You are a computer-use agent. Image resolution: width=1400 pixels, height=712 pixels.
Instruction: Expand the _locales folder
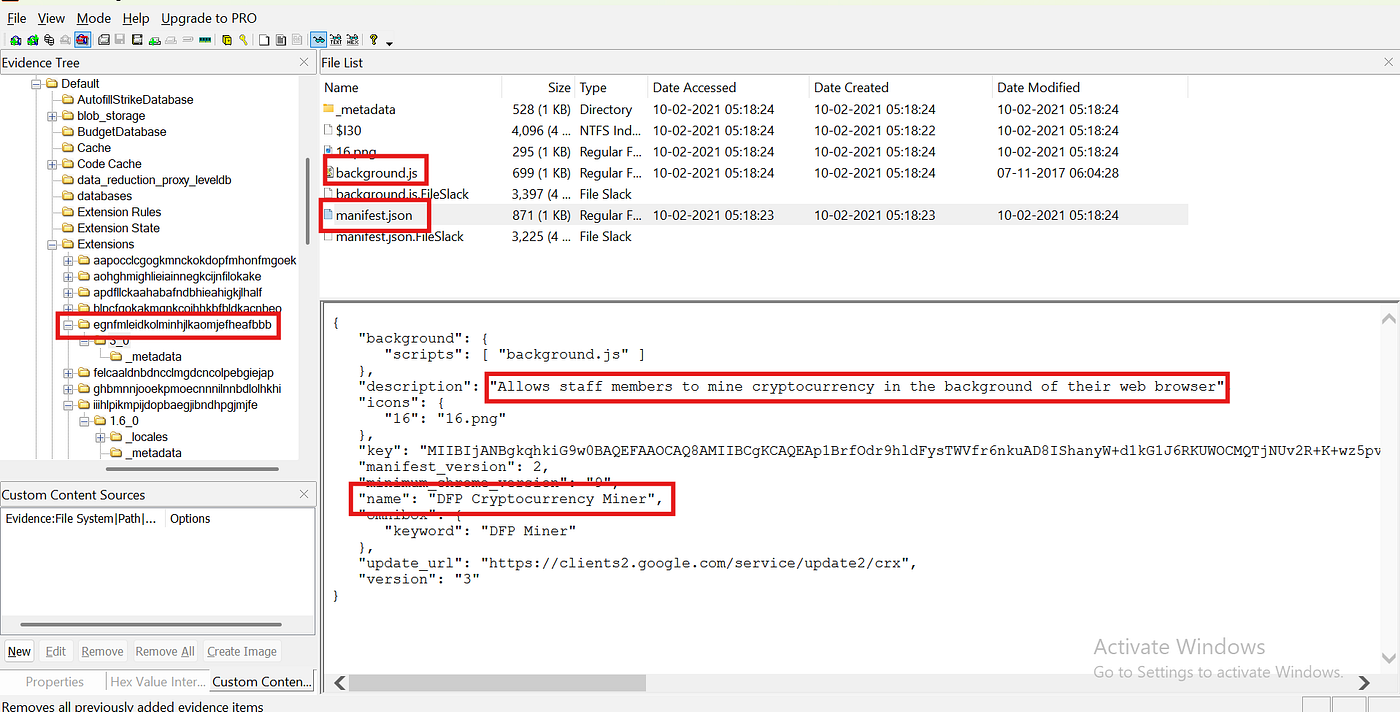click(101, 437)
